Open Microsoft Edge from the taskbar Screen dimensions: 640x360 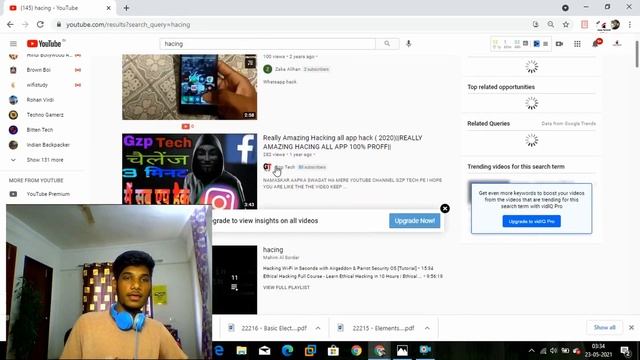[x=287, y=351]
